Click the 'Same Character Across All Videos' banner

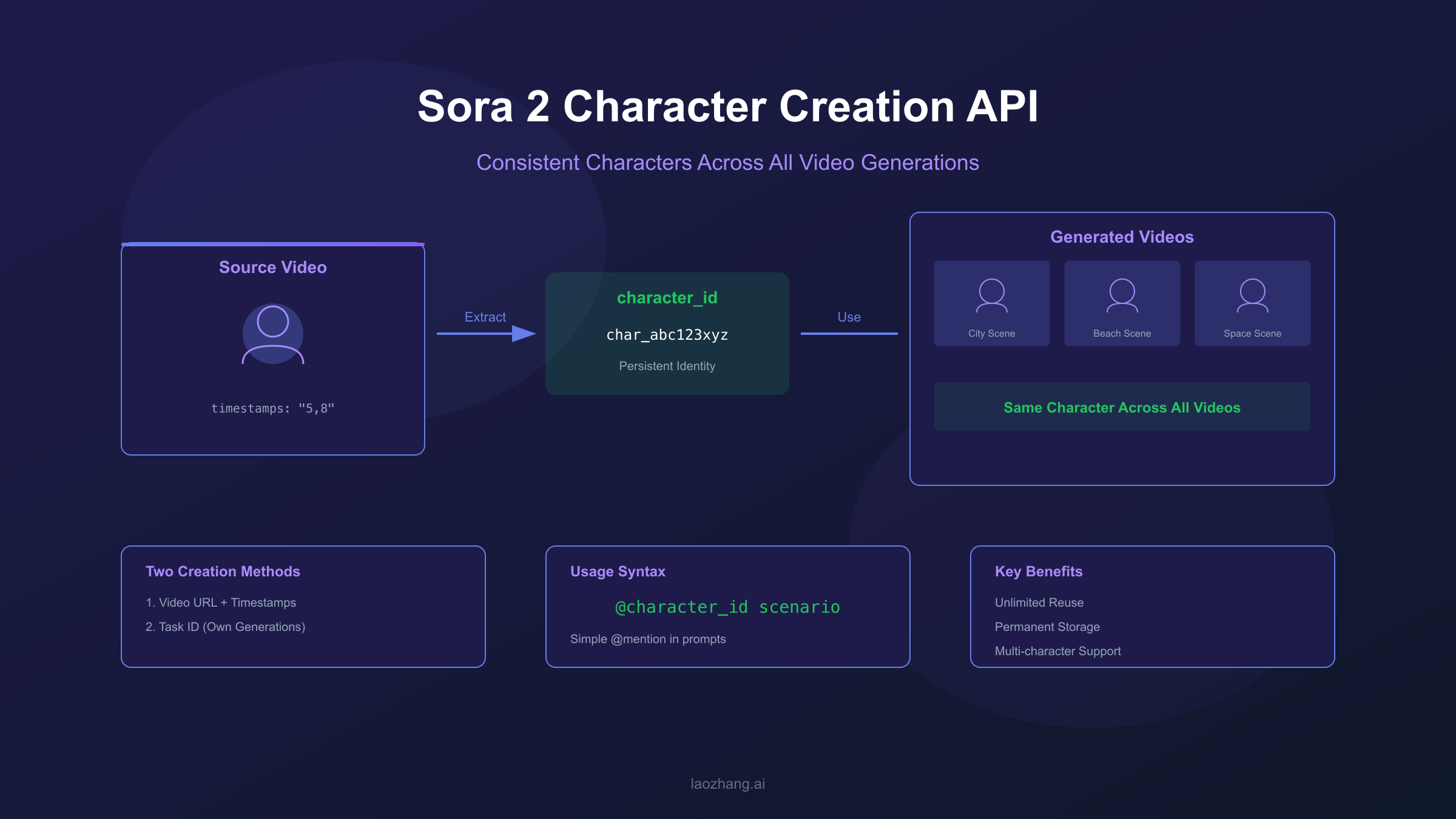click(x=1121, y=407)
